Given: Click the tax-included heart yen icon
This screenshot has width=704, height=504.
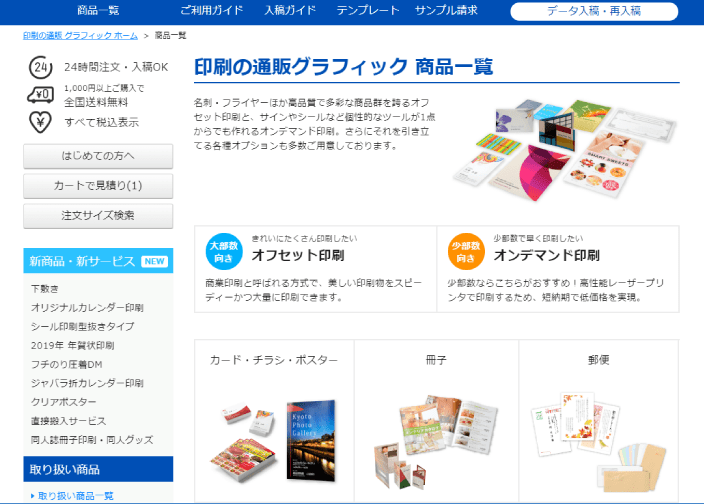Looking at the screenshot, I should pos(39,122).
